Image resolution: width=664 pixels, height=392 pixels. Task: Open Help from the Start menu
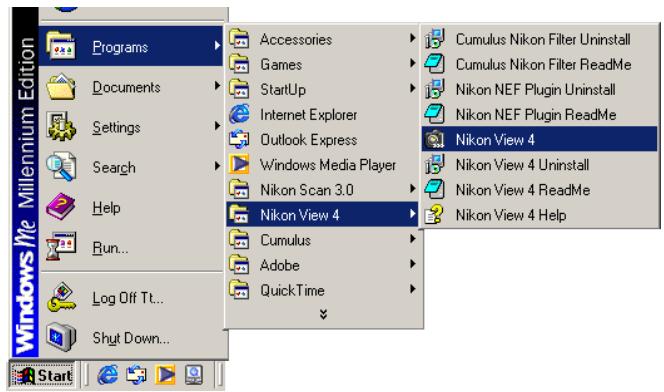[131, 207]
